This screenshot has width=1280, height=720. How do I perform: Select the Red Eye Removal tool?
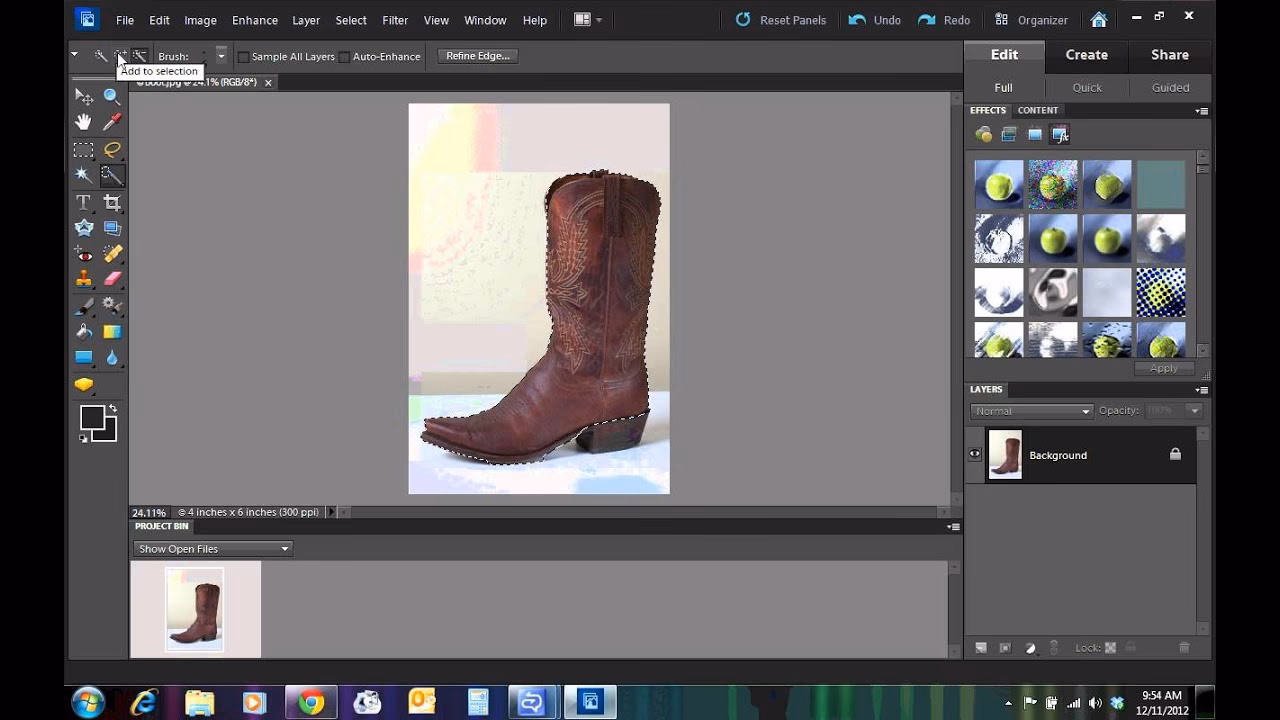tap(84, 254)
